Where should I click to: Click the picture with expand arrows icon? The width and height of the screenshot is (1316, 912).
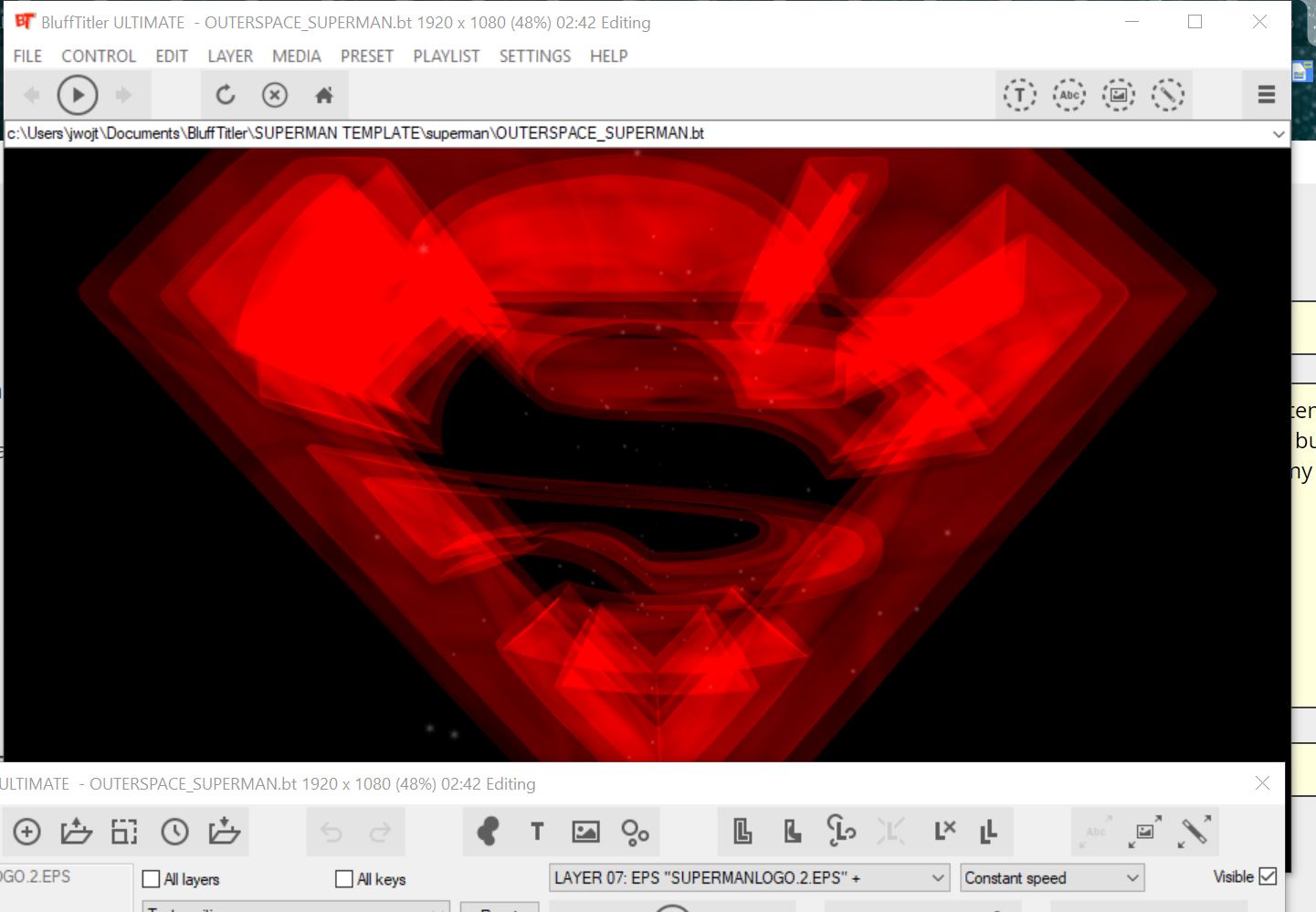pyautogui.click(x=1145, y=832)
